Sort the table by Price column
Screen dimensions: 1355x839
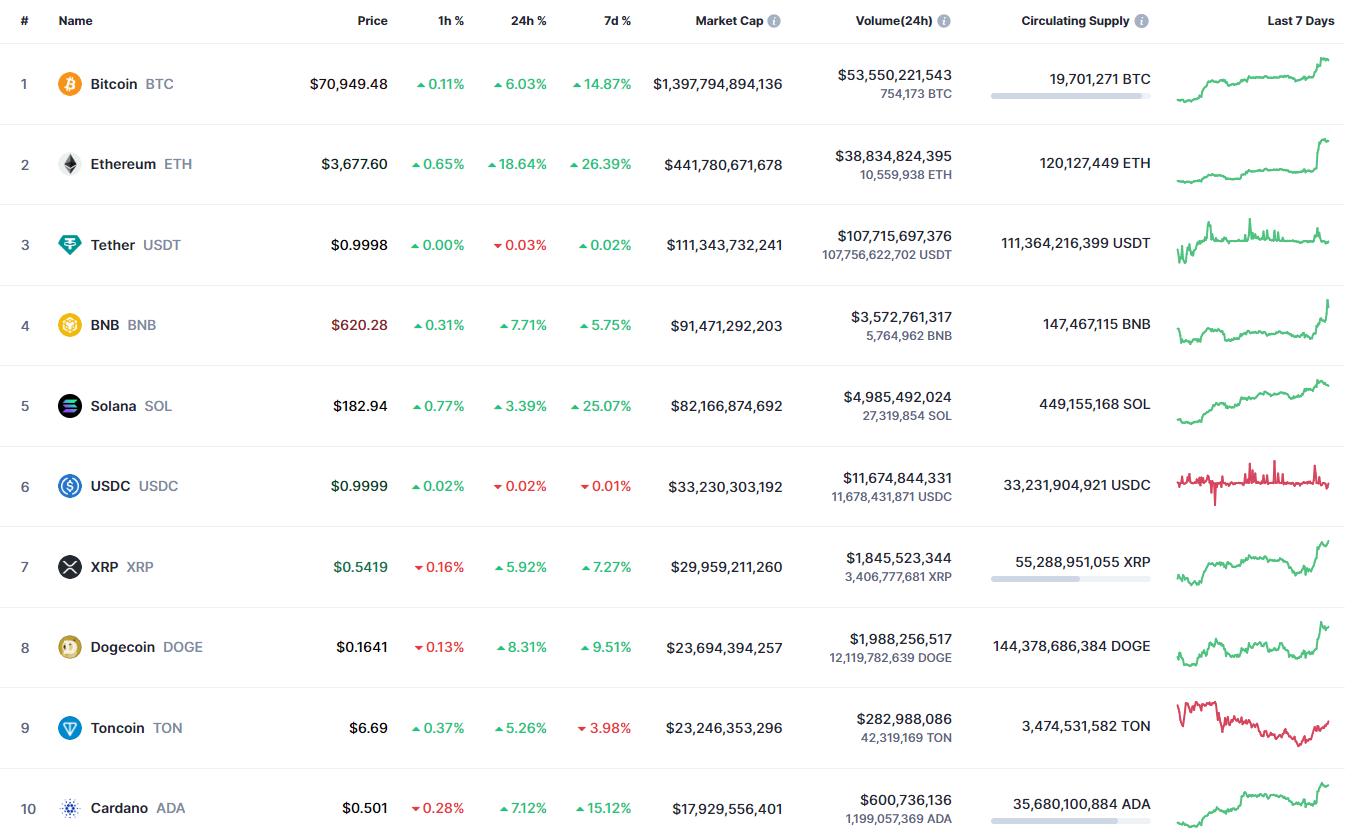[x=372, y=21]
